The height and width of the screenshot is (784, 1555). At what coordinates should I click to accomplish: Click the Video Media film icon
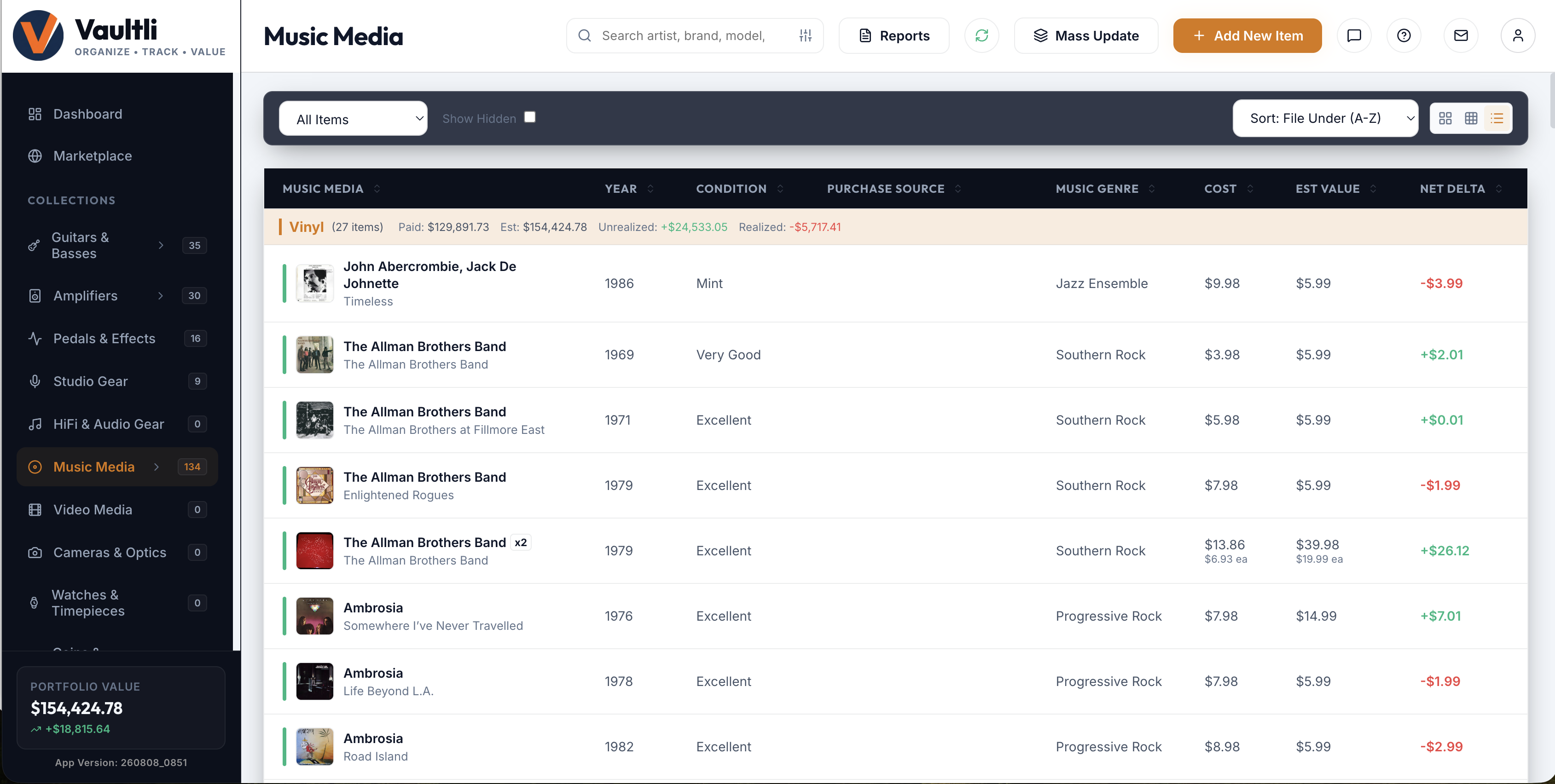[35, 510]
